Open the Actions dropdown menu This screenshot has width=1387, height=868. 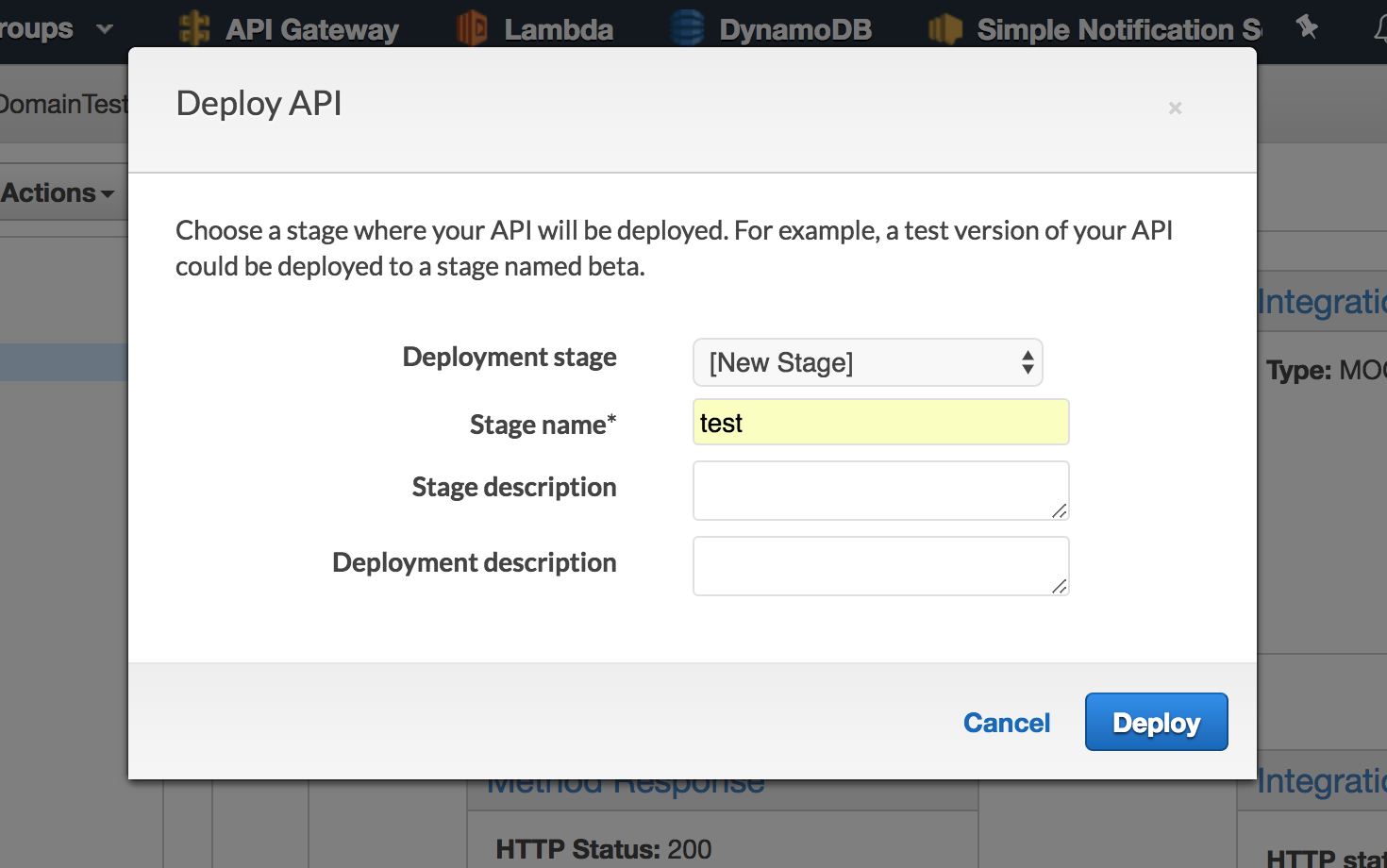click(x=58, y=192)
